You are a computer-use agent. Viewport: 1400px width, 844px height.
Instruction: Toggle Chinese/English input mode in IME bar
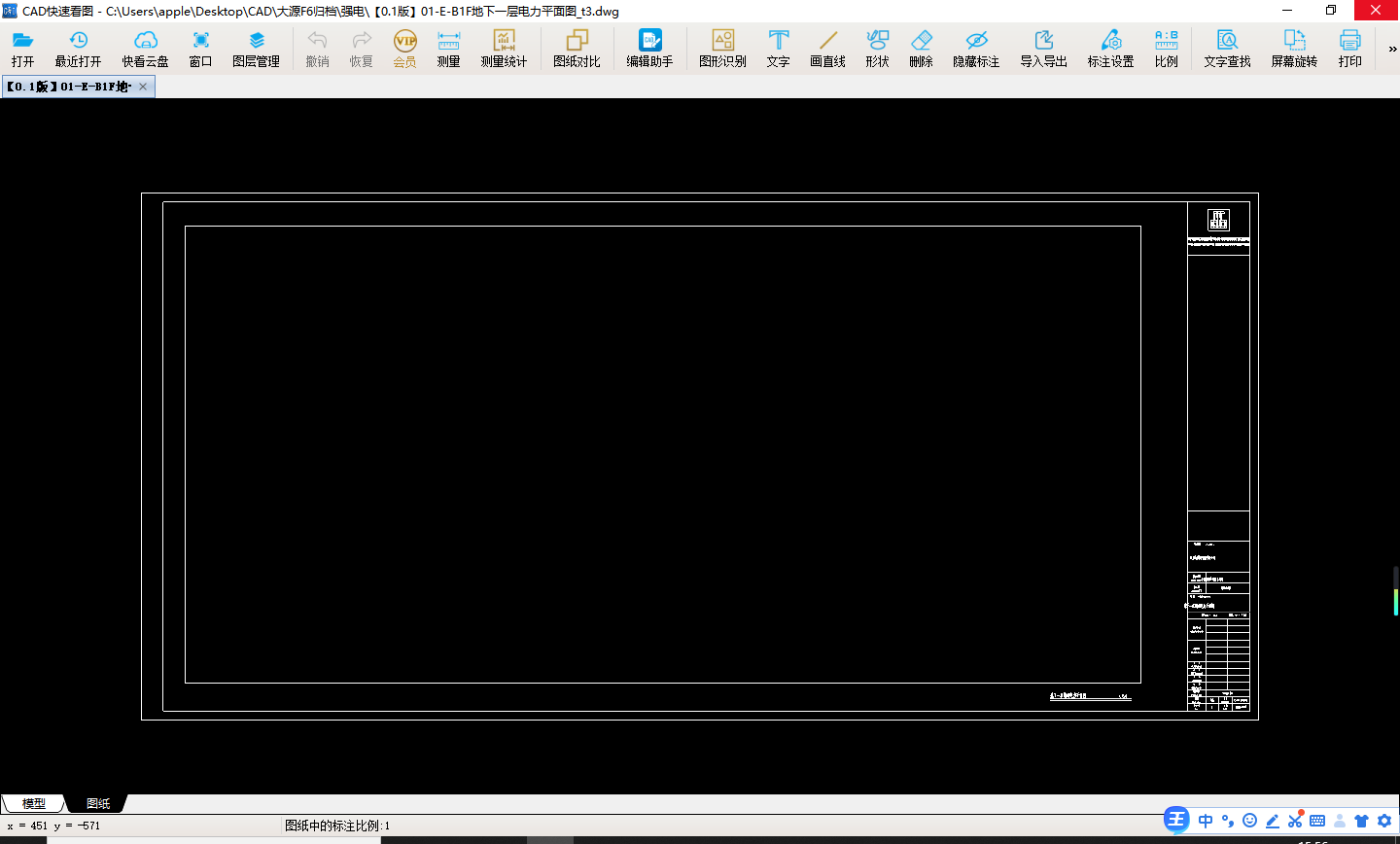point(1206,821)
